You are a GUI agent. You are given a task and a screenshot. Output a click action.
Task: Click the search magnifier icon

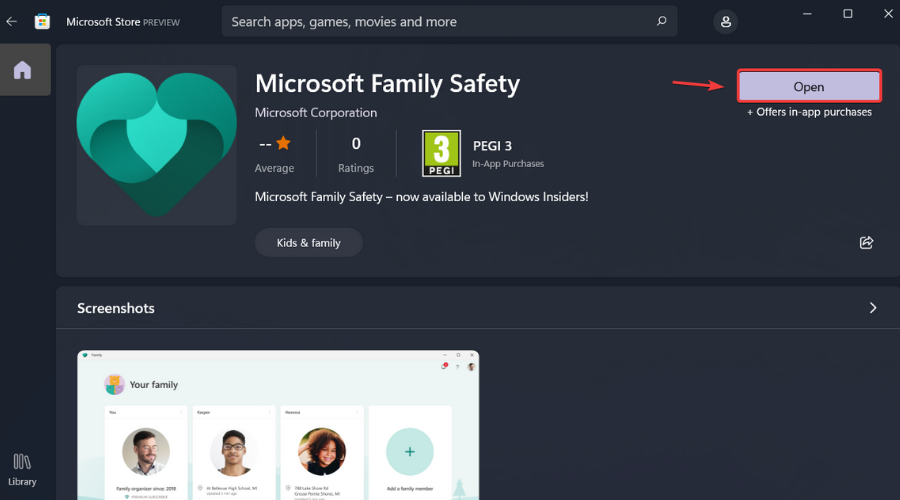661,21
